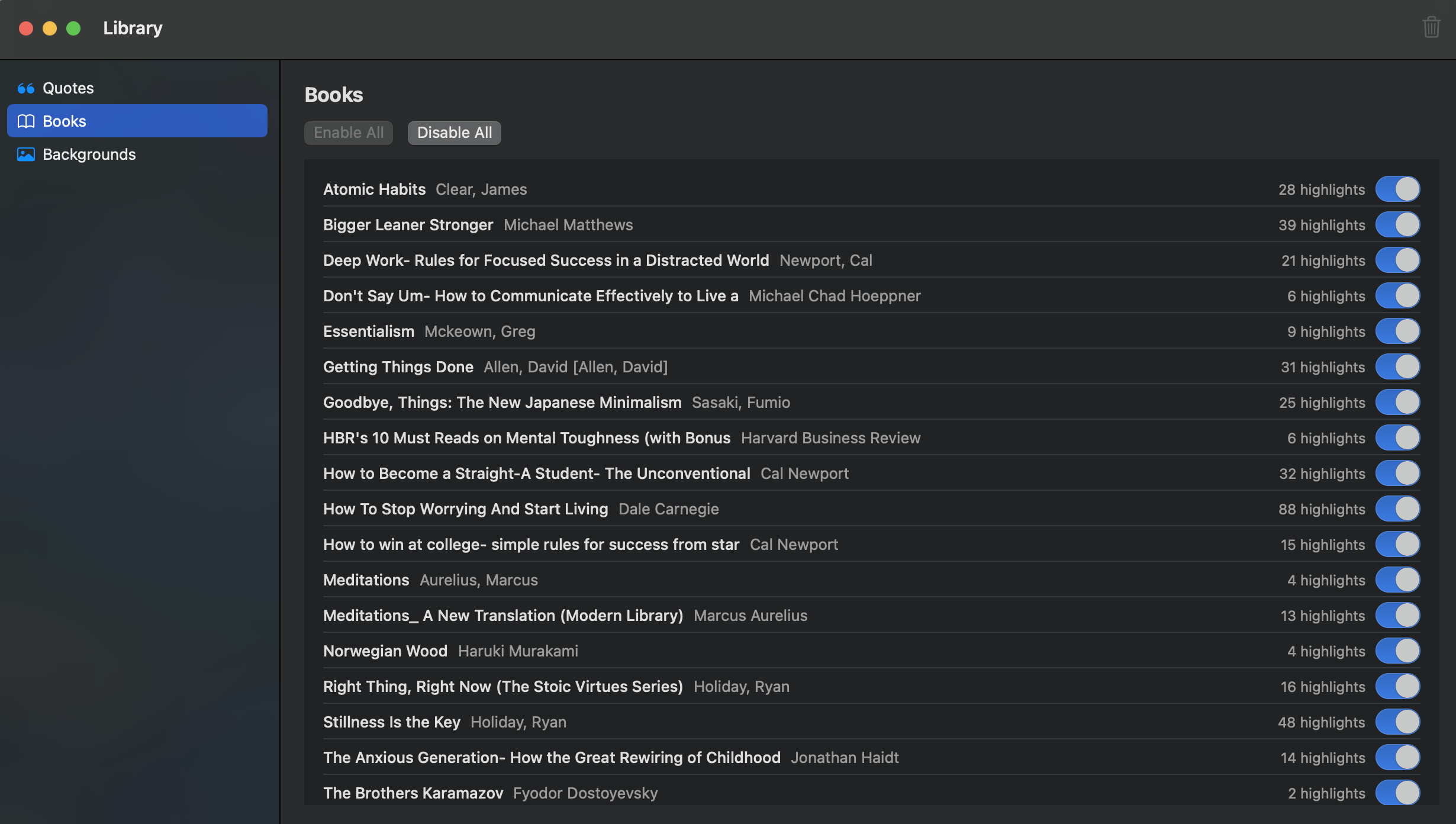Viewport: 1456px width, 824px height.
Task: Select the Deep Work book title
Action: pyautogui.click(x=546, y=260)
